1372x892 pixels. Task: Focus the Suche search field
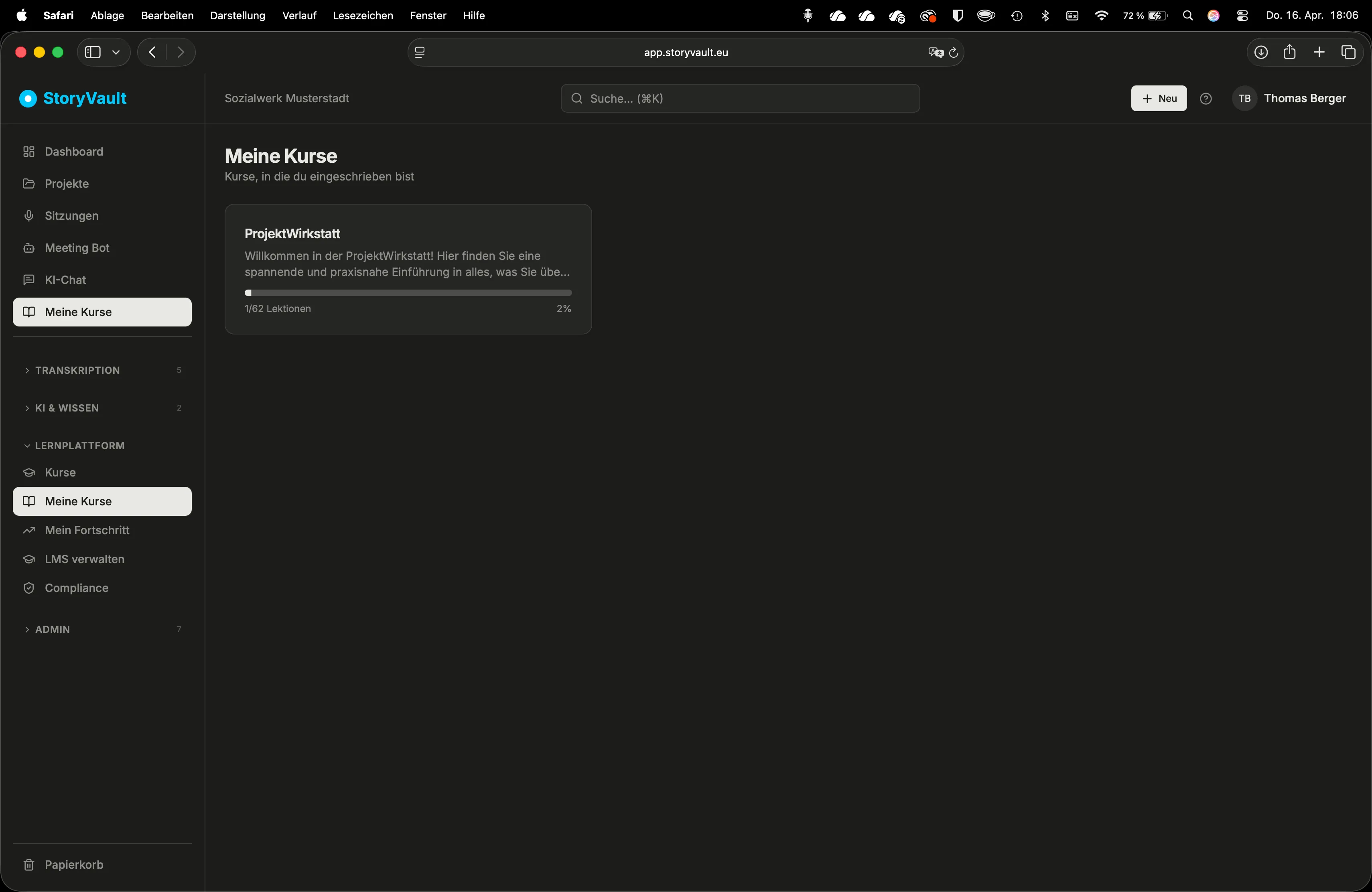coord(740,99)
